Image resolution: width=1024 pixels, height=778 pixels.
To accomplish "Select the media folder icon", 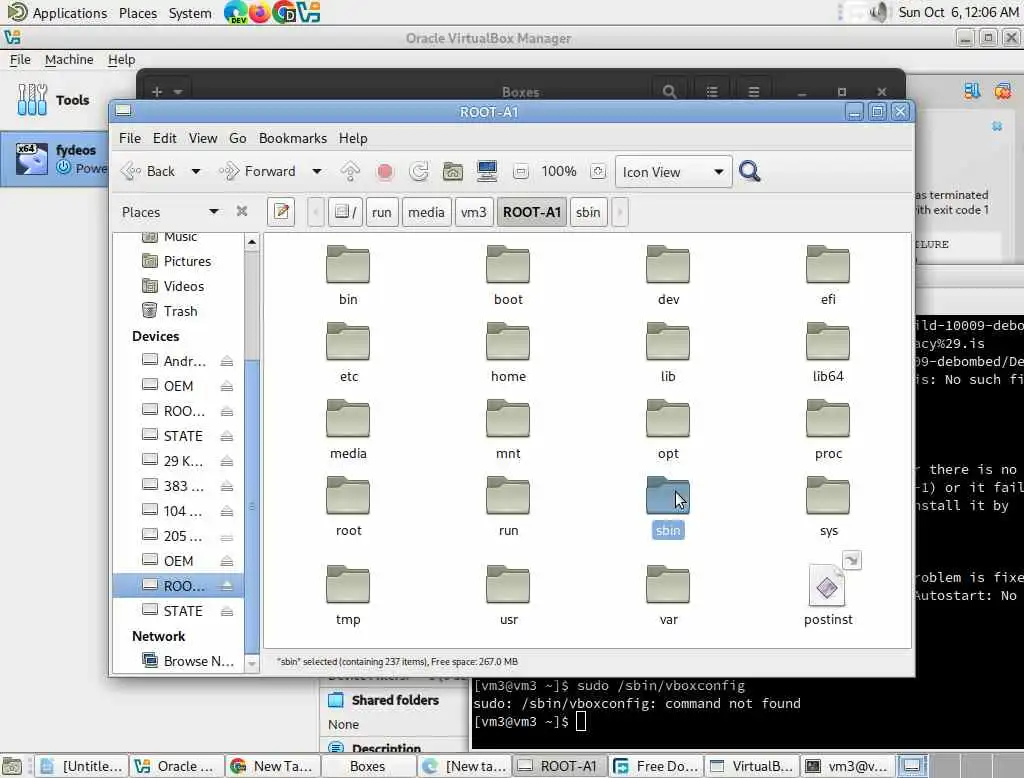I will [x=348, y=419].
